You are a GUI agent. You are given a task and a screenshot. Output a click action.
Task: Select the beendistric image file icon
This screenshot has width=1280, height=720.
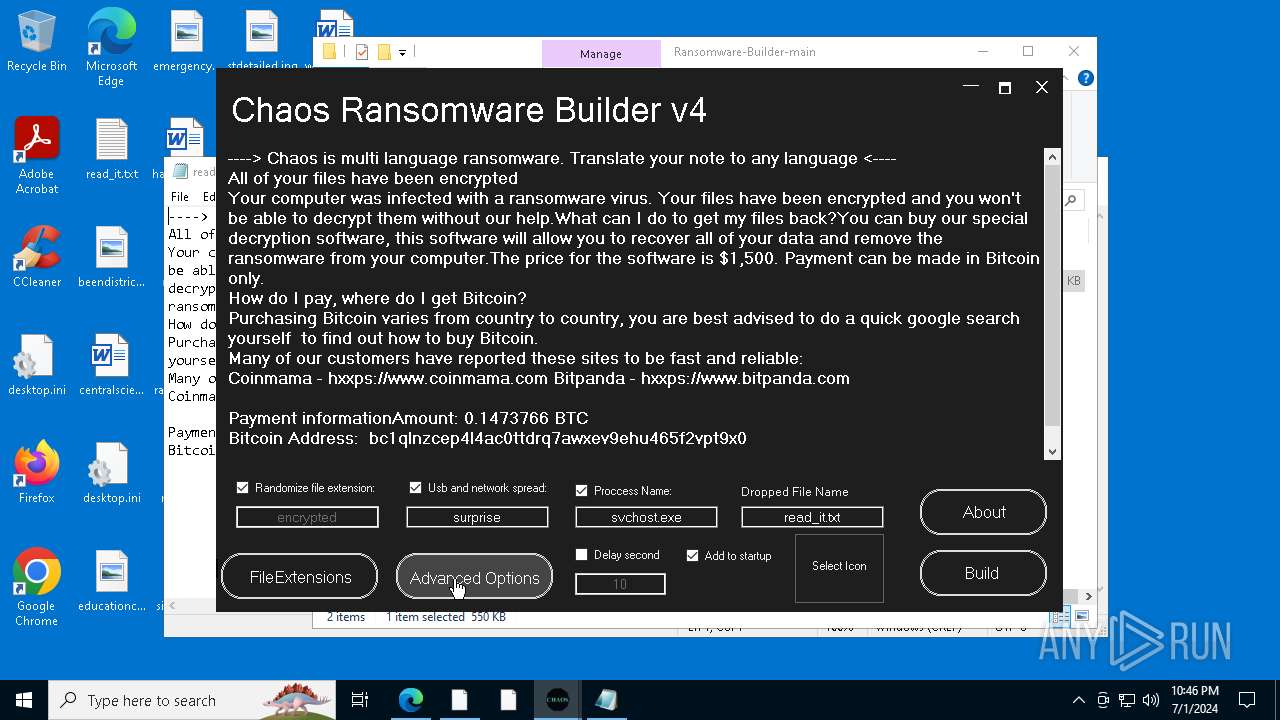pos(112,257)
